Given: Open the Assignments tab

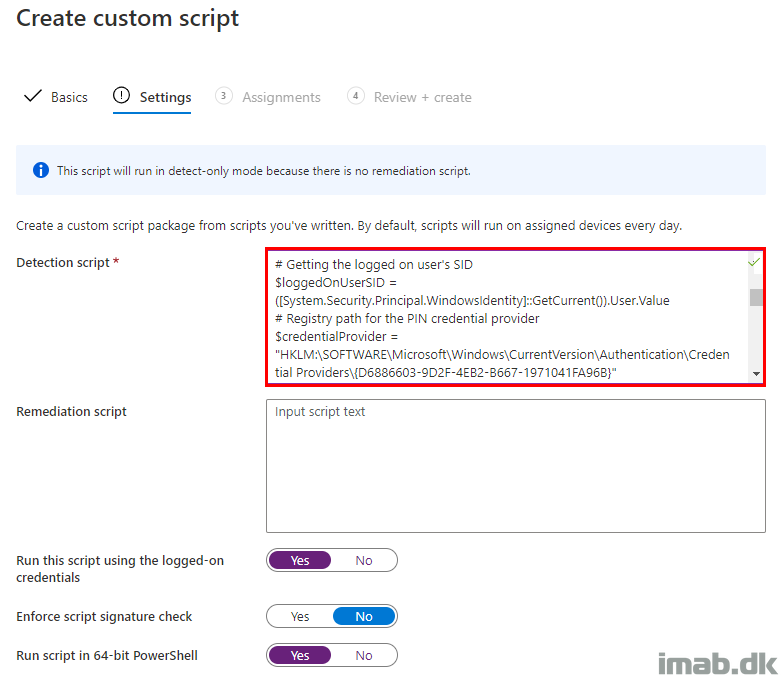Looking at the screenshot, I should [x=281, y=97].
